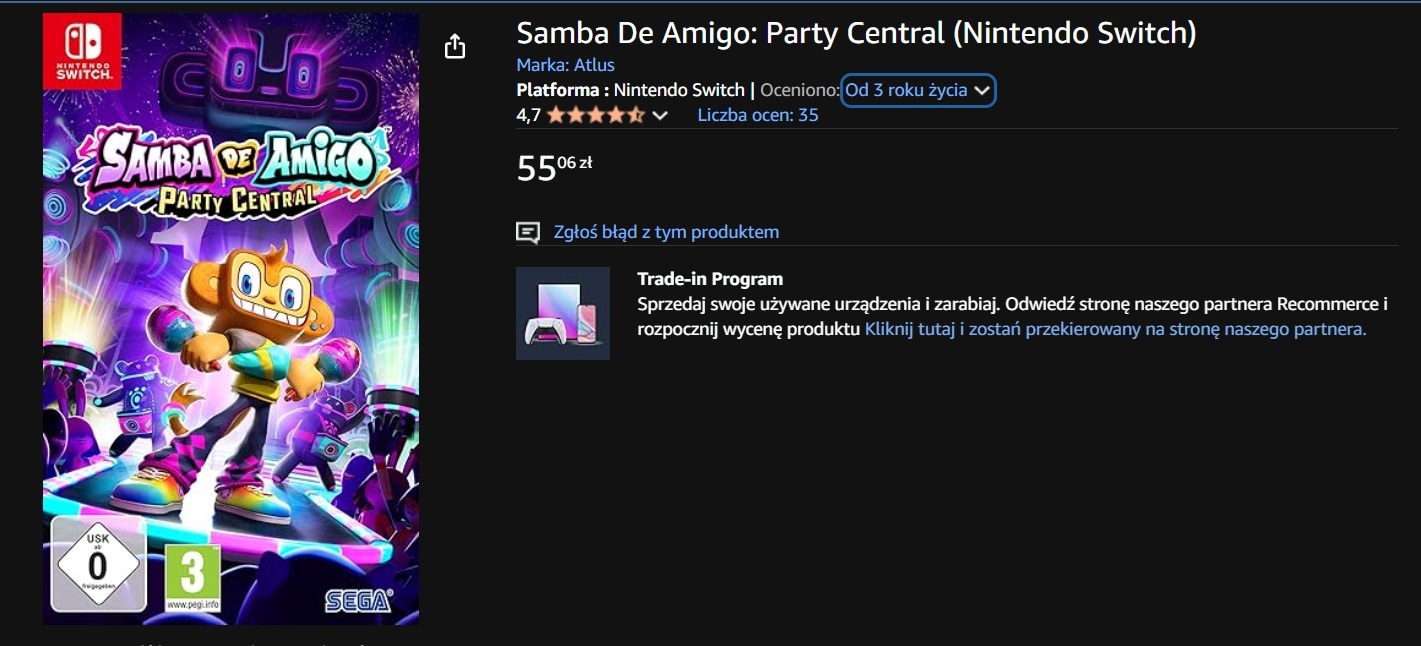Expand the rating breakdown chevron after stars
1421x646 pixels.
tap(660, 116)
